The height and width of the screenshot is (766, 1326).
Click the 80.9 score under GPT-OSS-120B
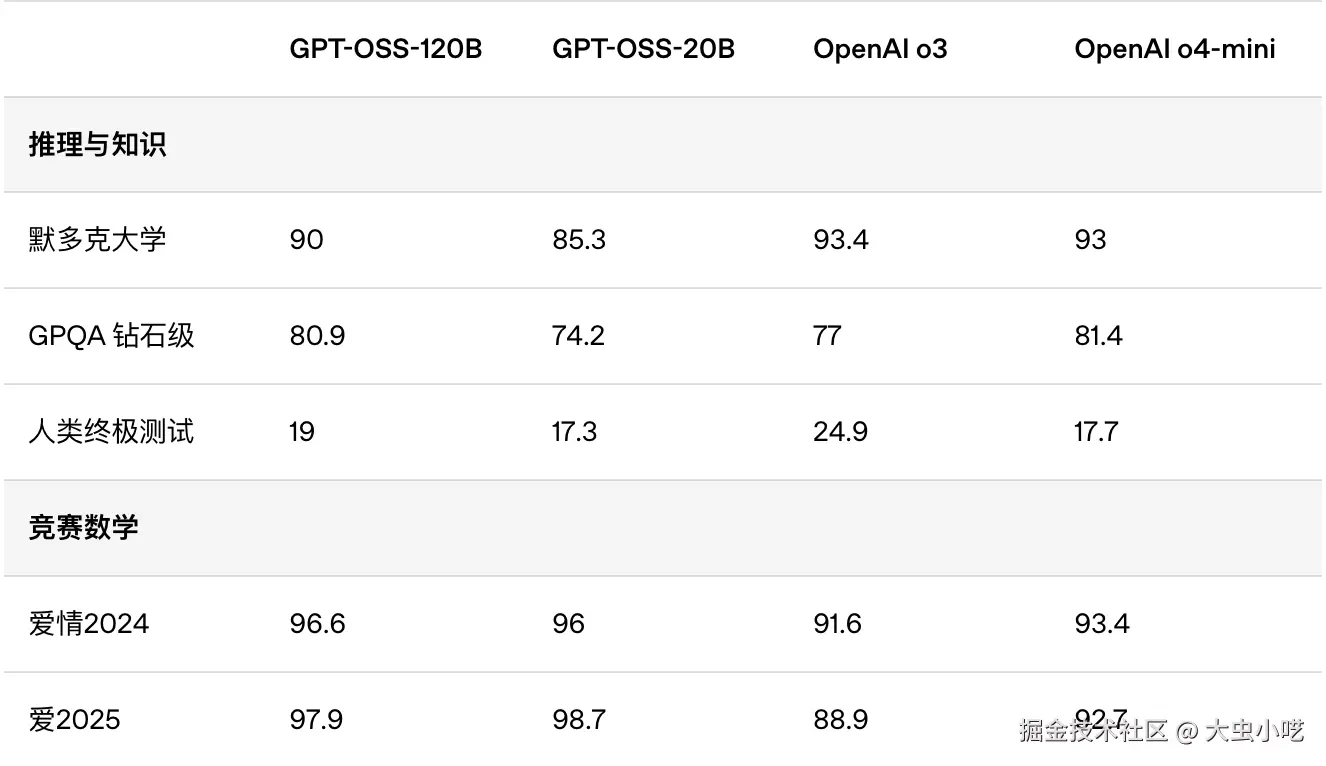(x=317, y=336)
